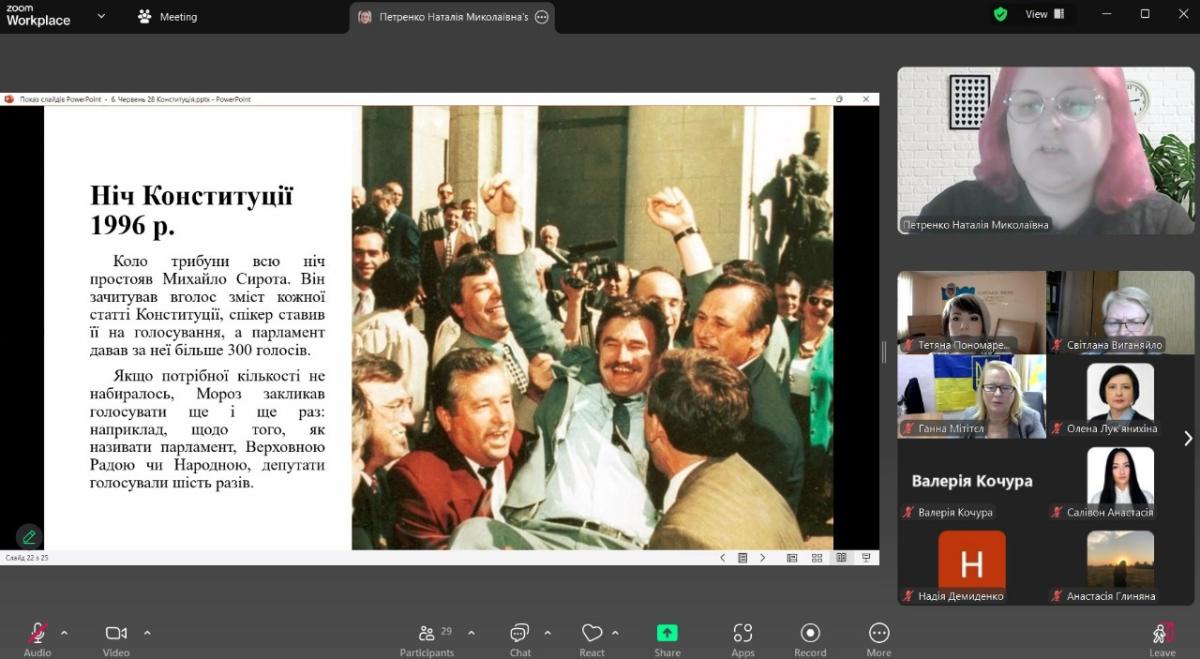The width and height of the screenshot is (1200, 659).
Task: Show next page of participant thumbnails
Action: click(x=1188, y=438)
